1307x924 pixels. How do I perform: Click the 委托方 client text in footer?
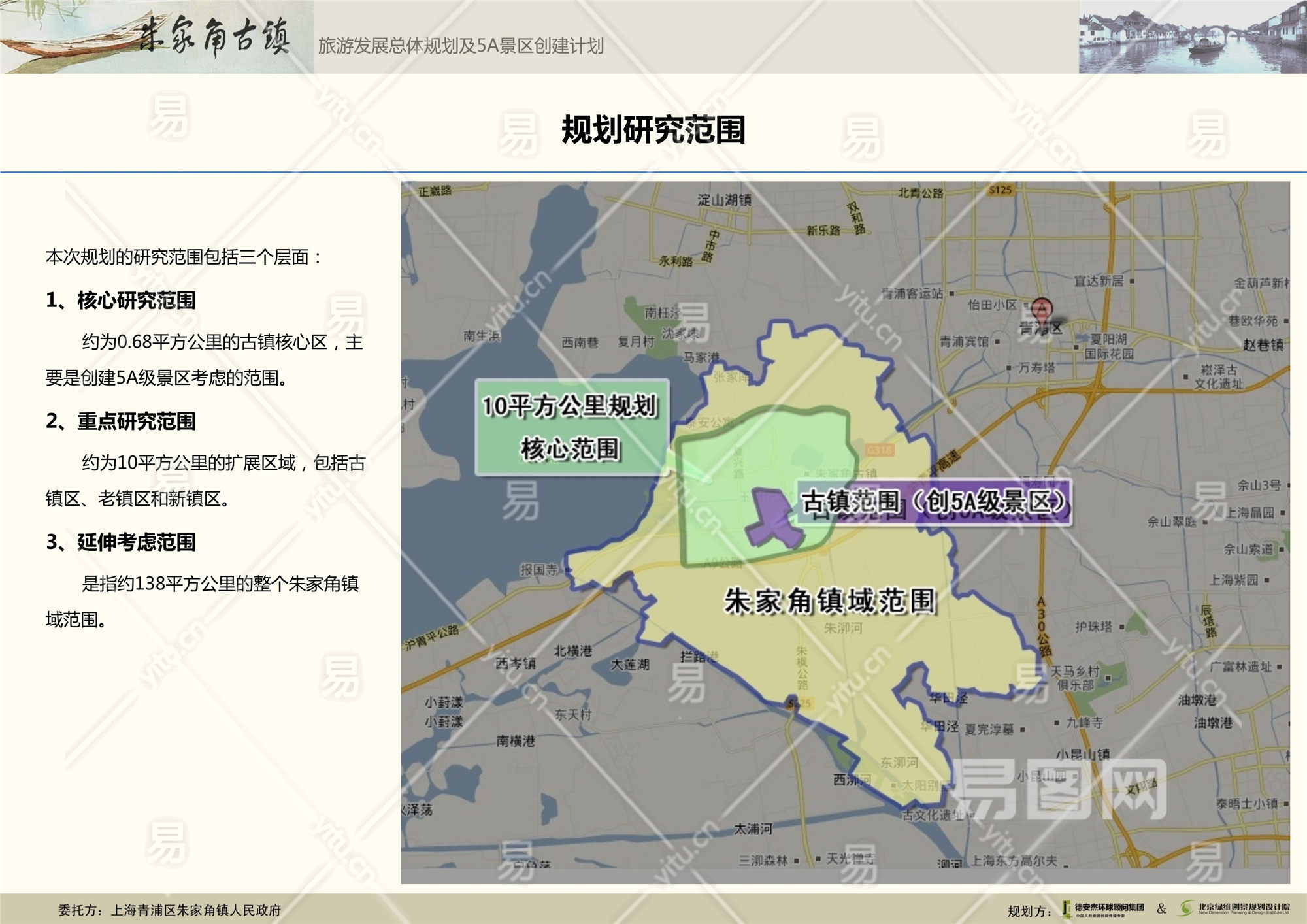tap(170, 910)
